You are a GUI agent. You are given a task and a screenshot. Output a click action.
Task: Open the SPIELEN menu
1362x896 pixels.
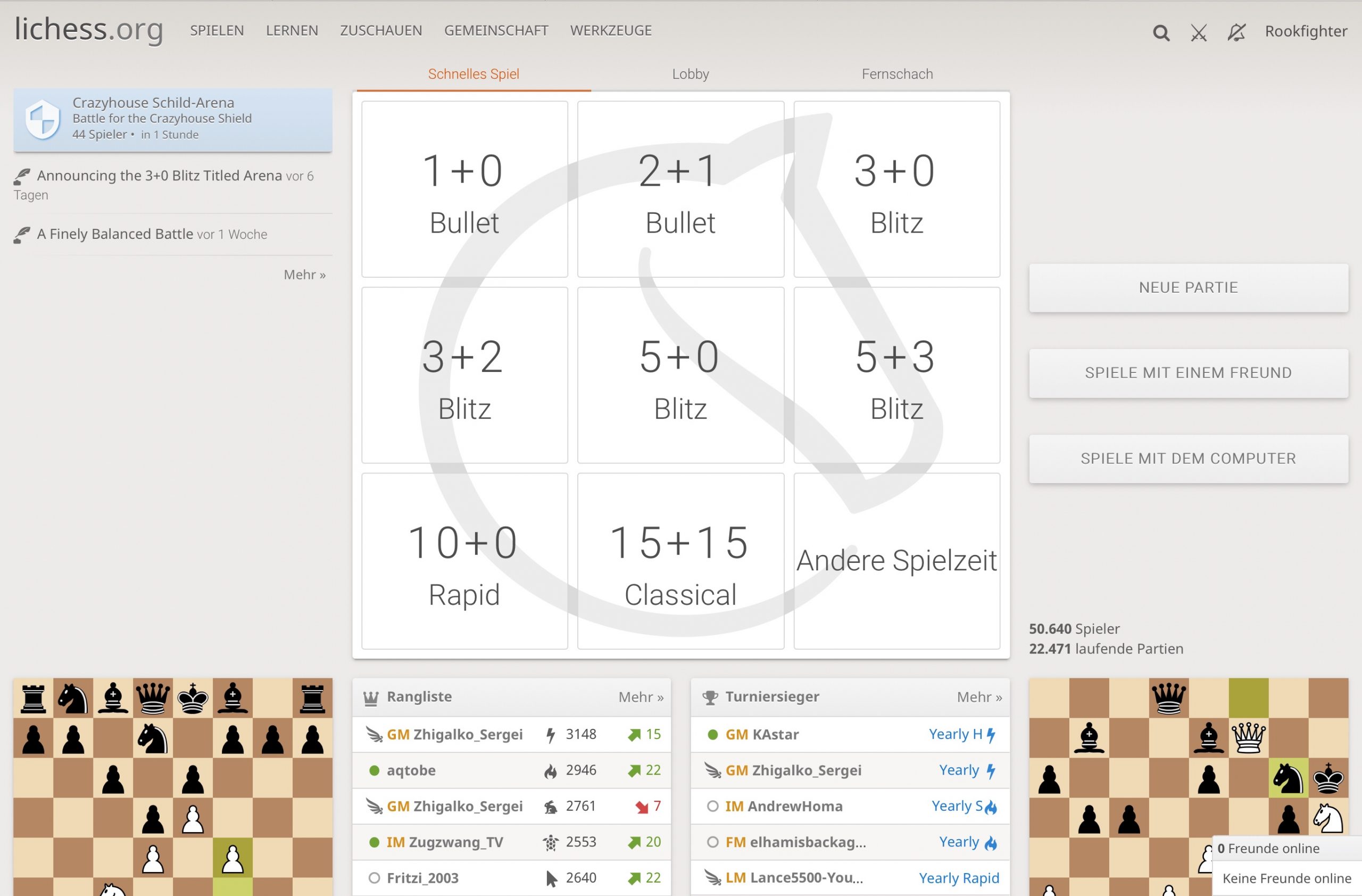(217, 30)
